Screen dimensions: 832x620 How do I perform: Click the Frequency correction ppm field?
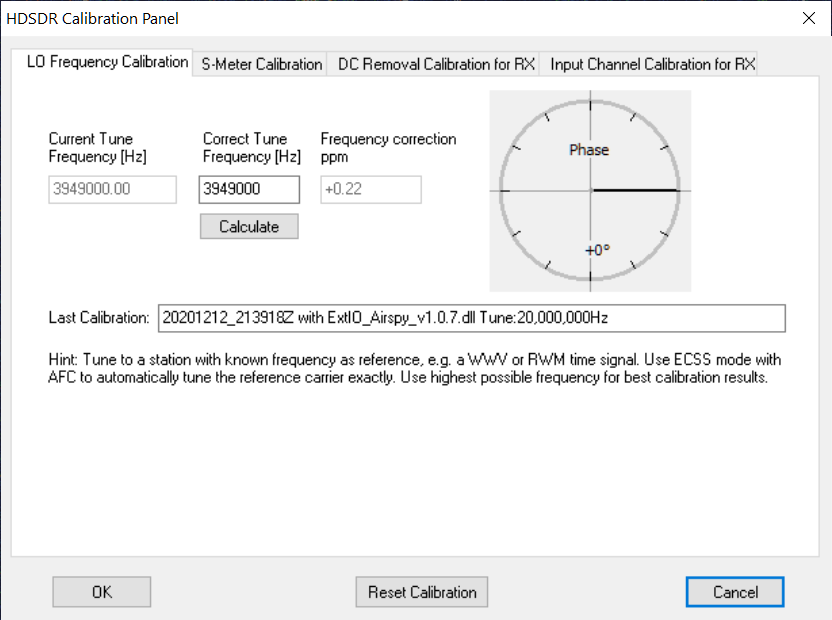pos(370,190)
